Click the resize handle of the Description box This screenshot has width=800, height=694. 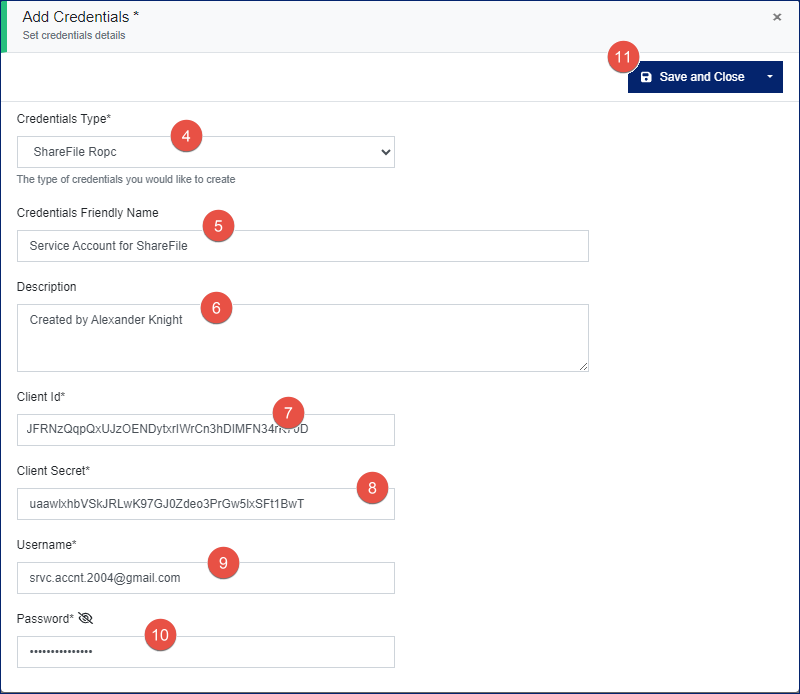pos(584,367)
